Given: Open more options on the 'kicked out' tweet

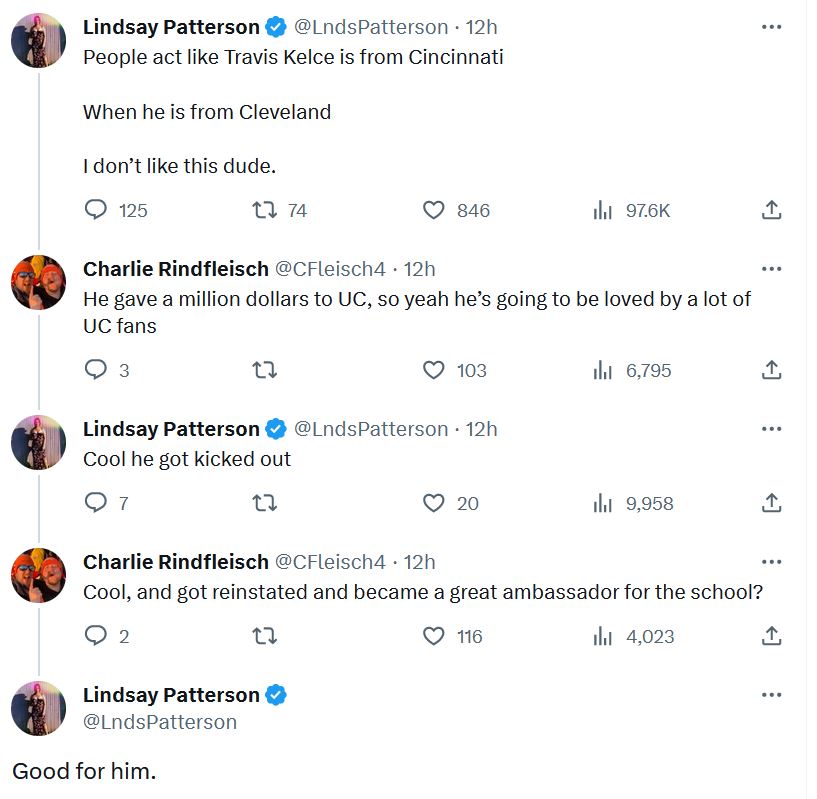Looking at the screenshot, I should pos(771,429).
